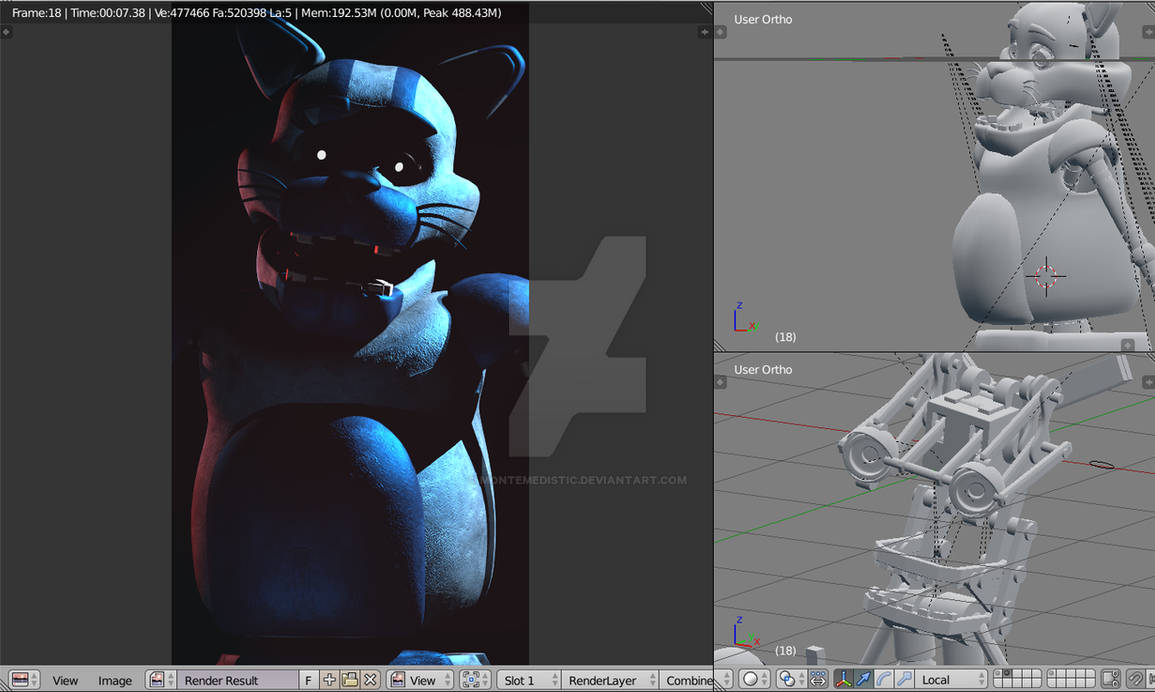Browse linked image datablocks
The height and width of the screenshot is (692, 1155).
pos(161,679)
